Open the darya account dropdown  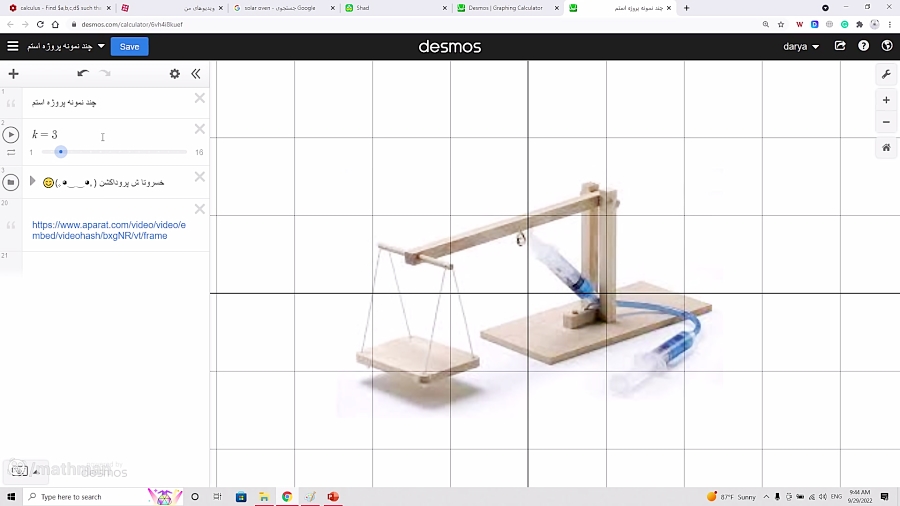pyautogui.click(x=801, y=46)
